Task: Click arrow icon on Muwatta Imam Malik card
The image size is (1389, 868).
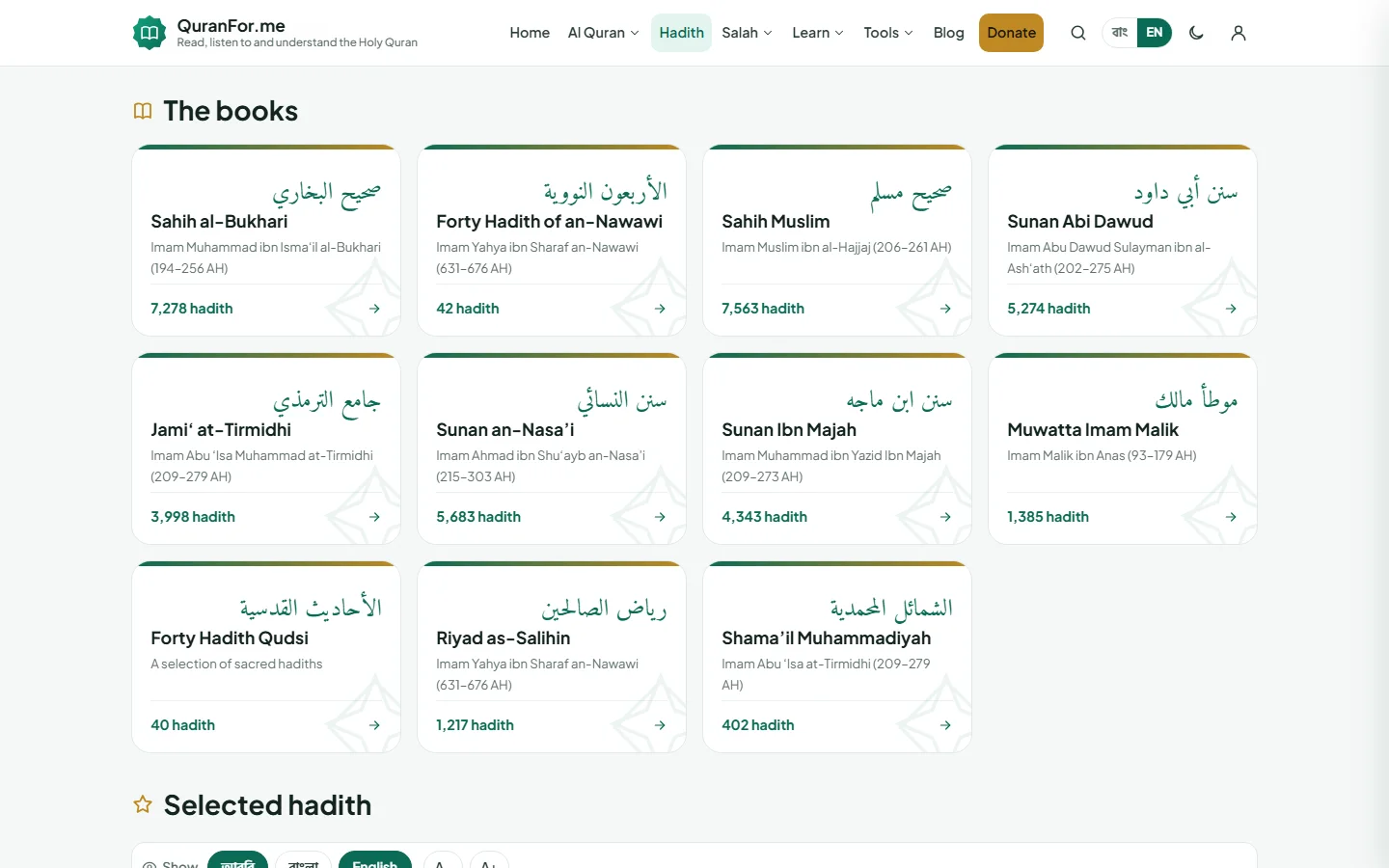Action: click(1231, 517)
